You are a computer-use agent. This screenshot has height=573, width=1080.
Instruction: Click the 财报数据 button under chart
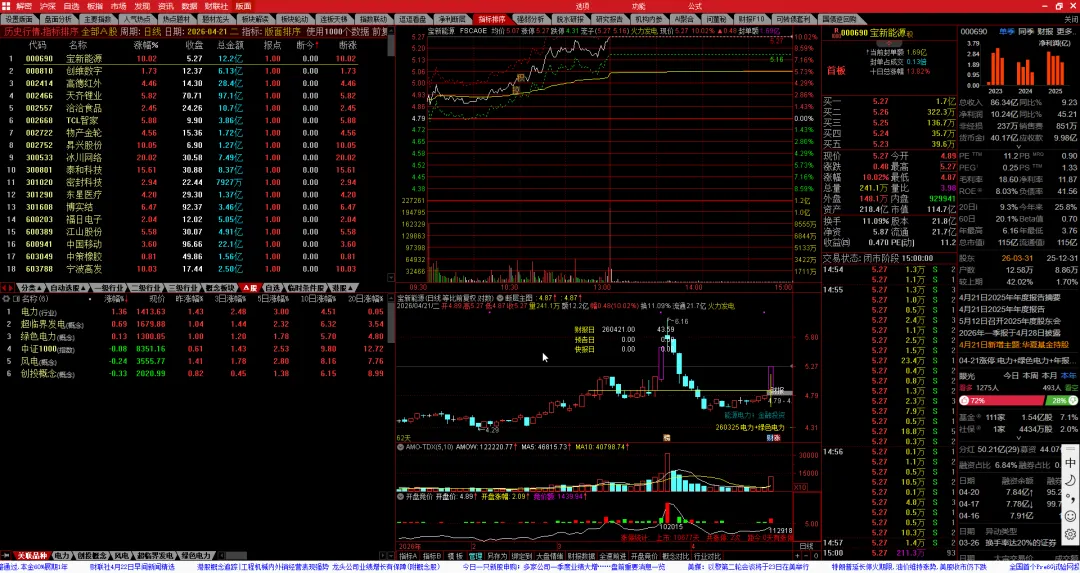click(x=581, y=556)
